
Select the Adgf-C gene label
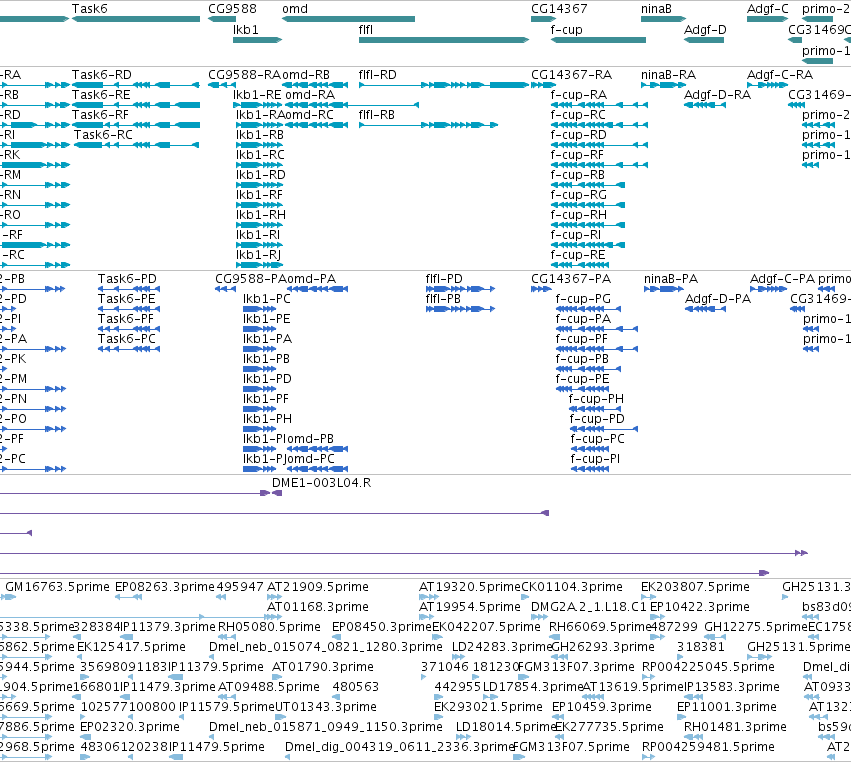pos(767,9)
